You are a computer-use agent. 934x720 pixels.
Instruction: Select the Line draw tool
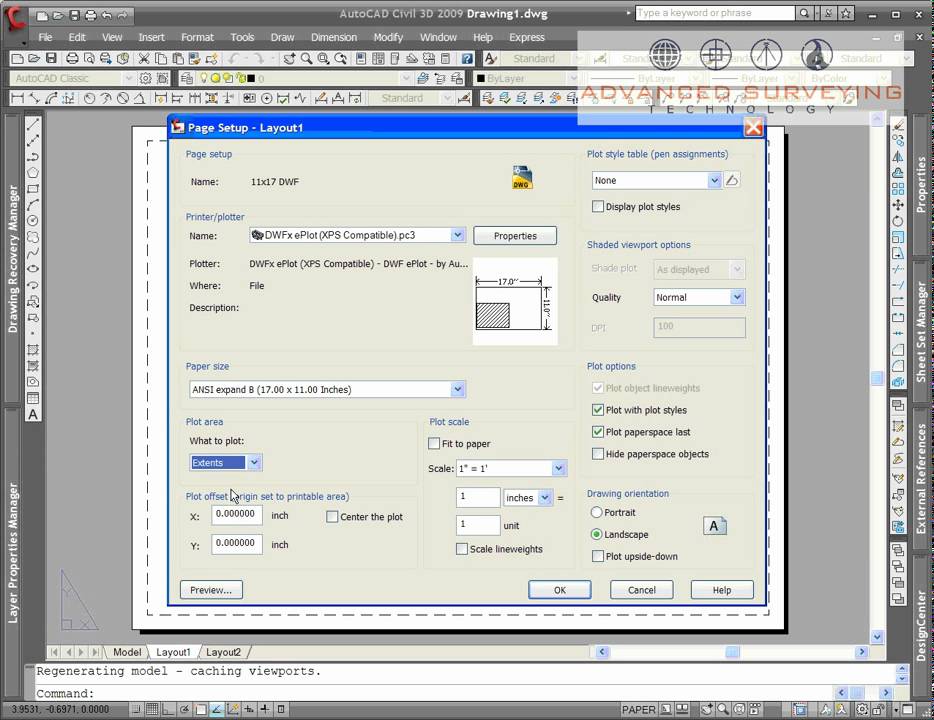click(x=33, y=124)
